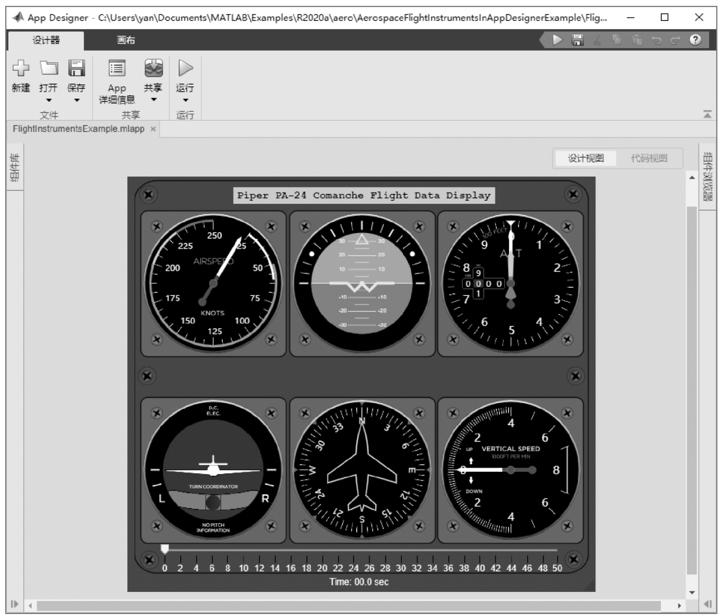720x616 pixels.
Task: Click Paste icon in quick access toolbar
Action: (x=637, y=40)
